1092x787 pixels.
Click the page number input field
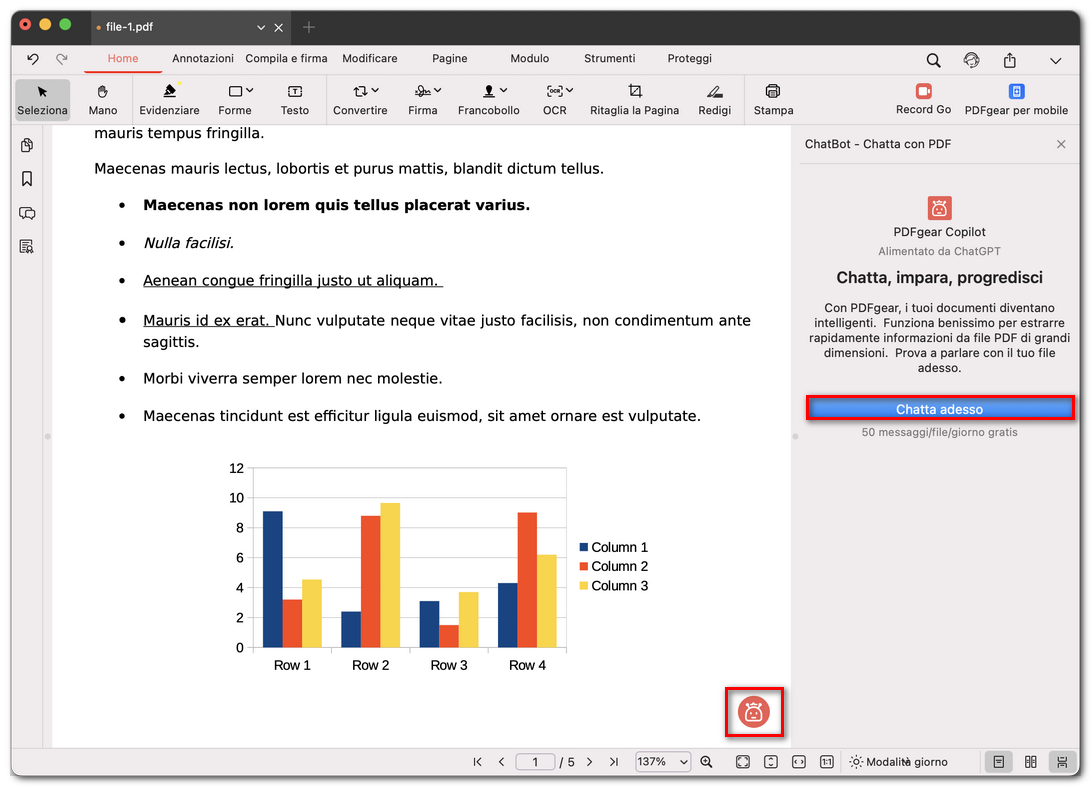click(x=535, y=761)
